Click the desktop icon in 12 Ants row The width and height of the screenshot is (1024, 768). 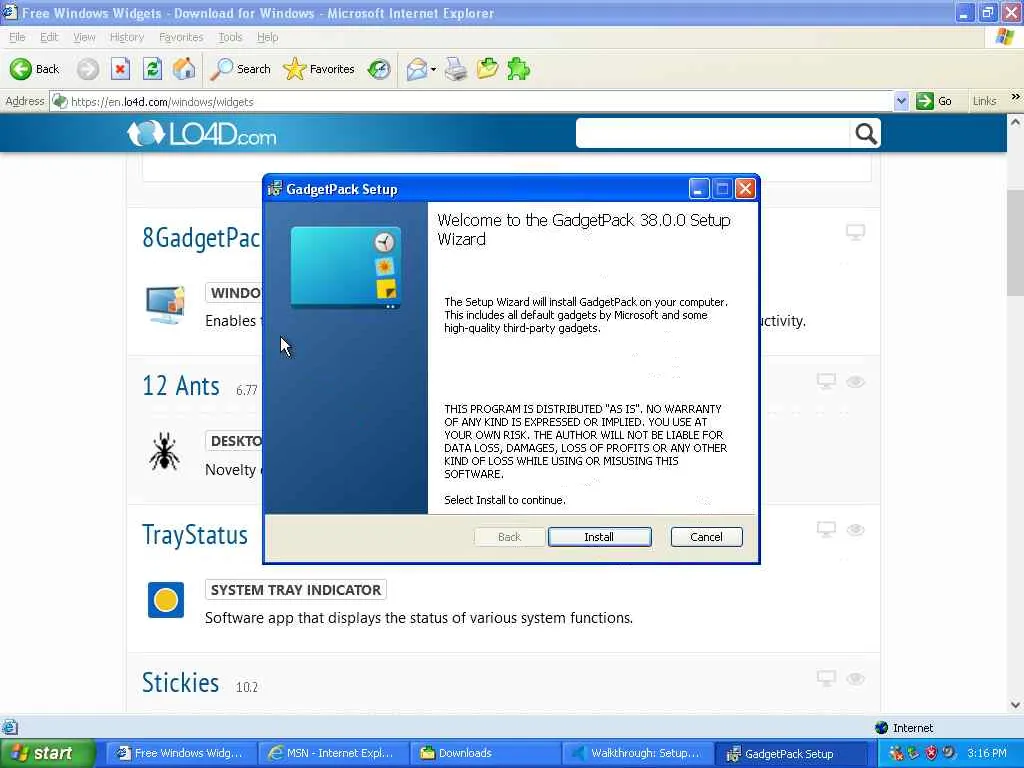point(826,381)
